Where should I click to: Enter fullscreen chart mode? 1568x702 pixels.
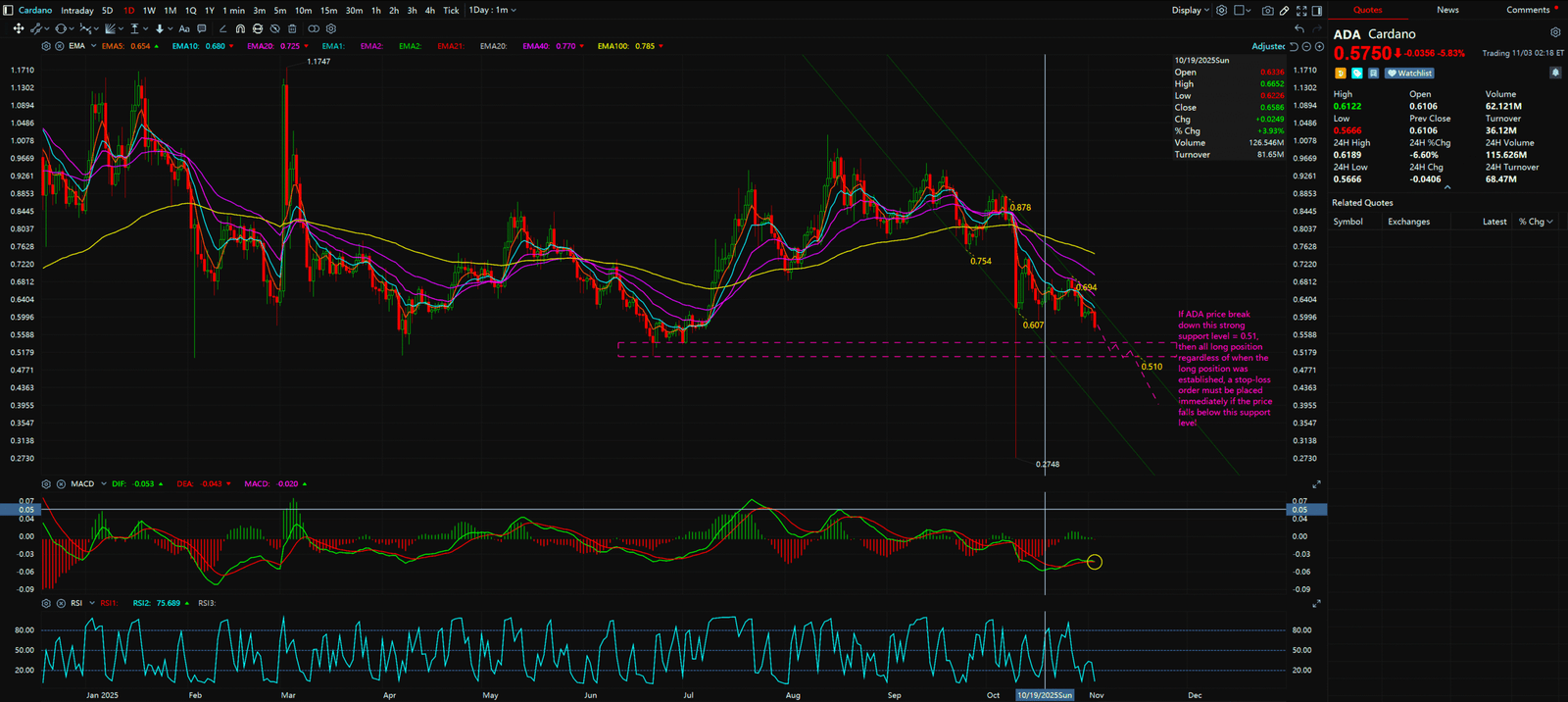pos(1301,11)
